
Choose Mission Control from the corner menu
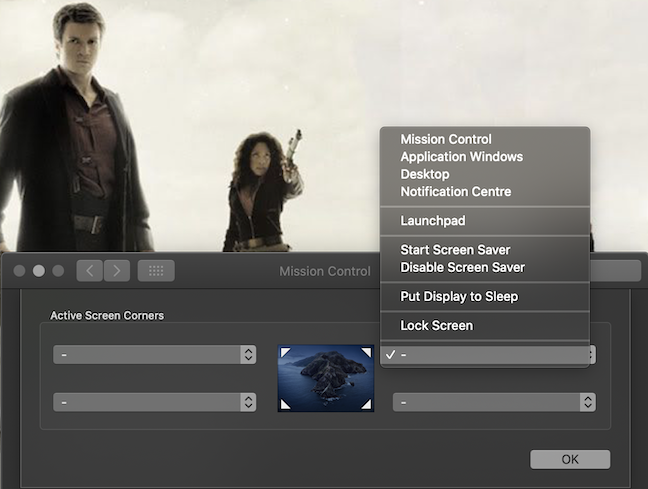[485, 139]
